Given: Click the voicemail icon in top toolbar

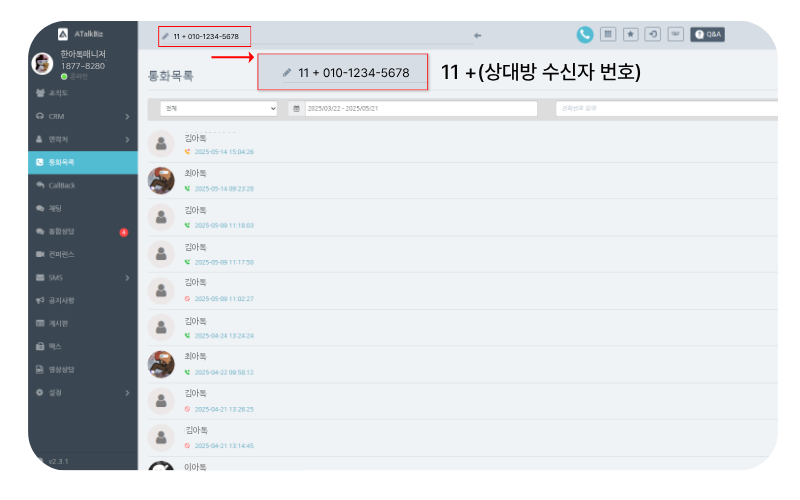Looking at the screenshot, I should (676, 34).
